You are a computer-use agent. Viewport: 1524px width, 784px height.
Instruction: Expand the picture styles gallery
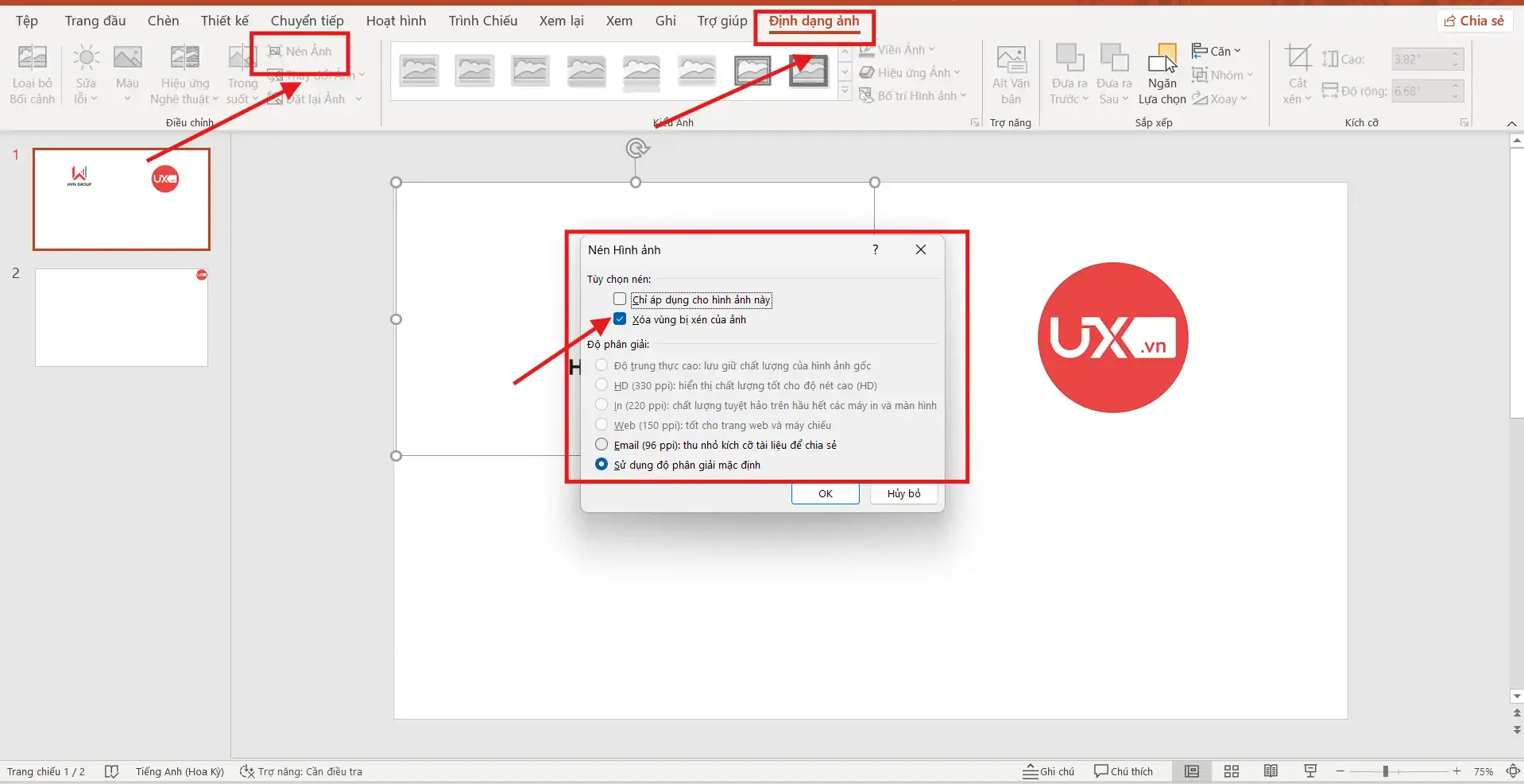point(845,91)
